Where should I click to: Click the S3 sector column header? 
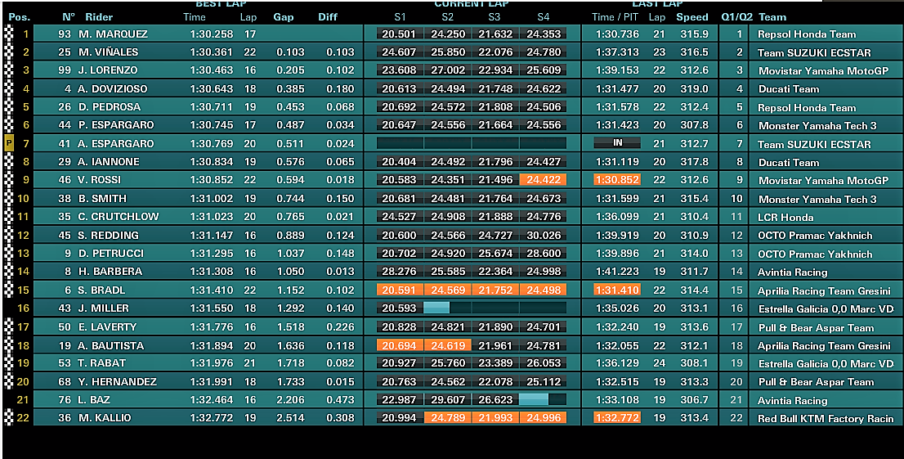494,17
